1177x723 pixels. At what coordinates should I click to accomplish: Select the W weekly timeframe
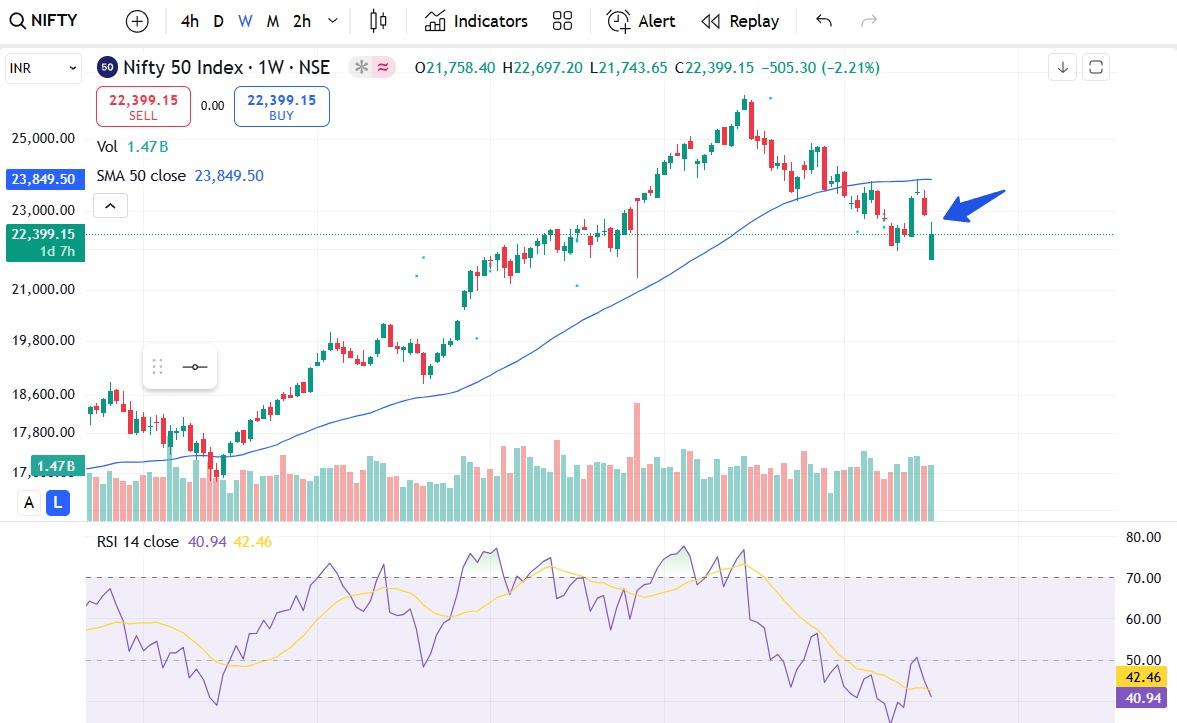click(x=245, y=21)
